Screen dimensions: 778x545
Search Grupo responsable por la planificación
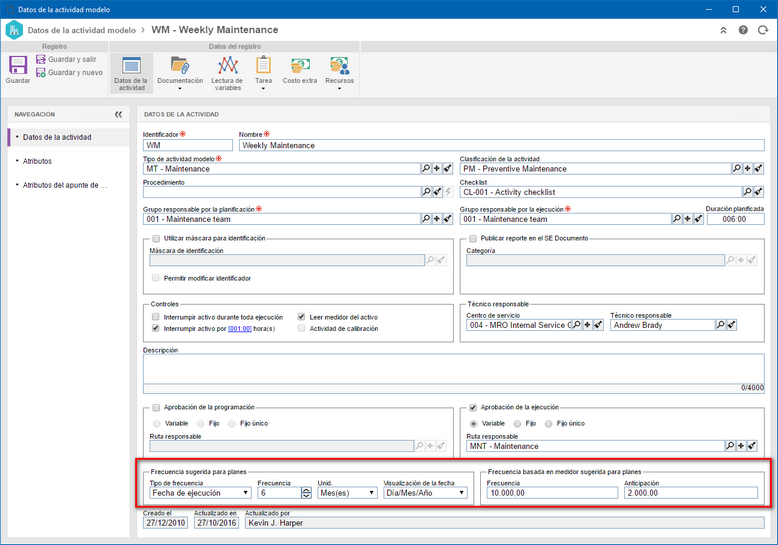pos(426,219)
